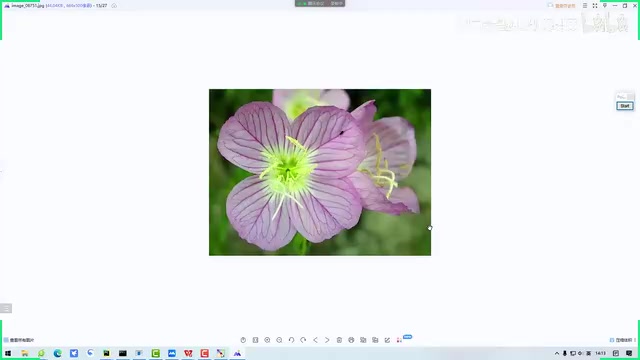
Task: Open Microsoft Edge from the taskbar
Action: click(58, 353)
